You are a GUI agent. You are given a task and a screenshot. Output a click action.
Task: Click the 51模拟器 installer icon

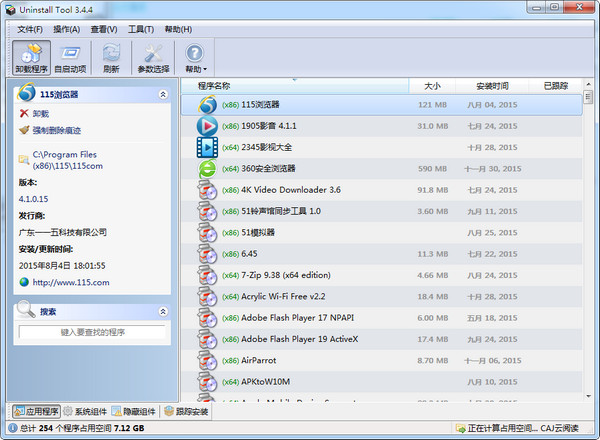207,233
